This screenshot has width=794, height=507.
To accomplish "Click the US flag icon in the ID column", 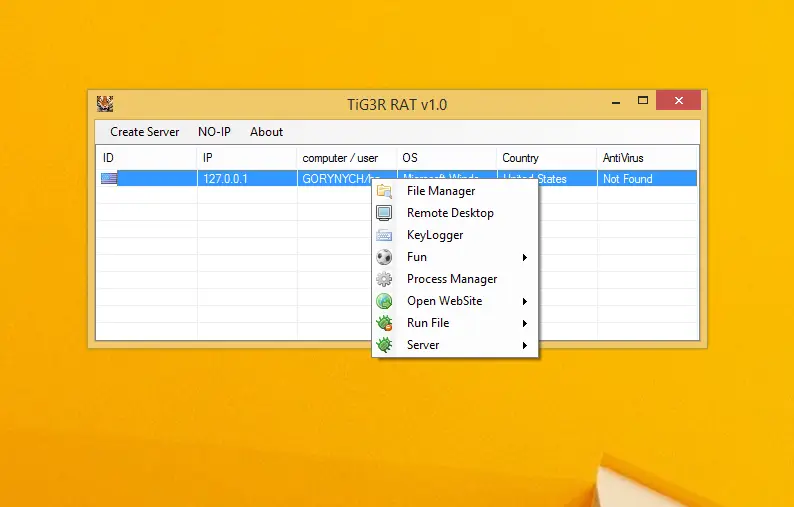I will [109, 179].
